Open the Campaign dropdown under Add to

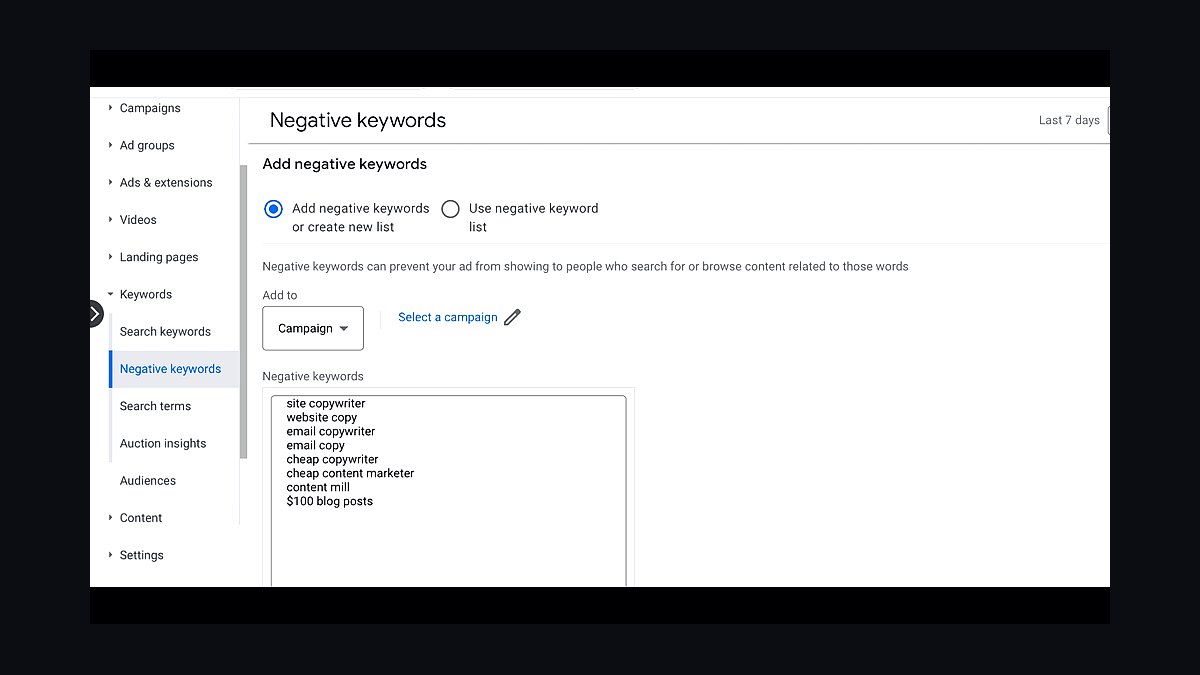313,328
